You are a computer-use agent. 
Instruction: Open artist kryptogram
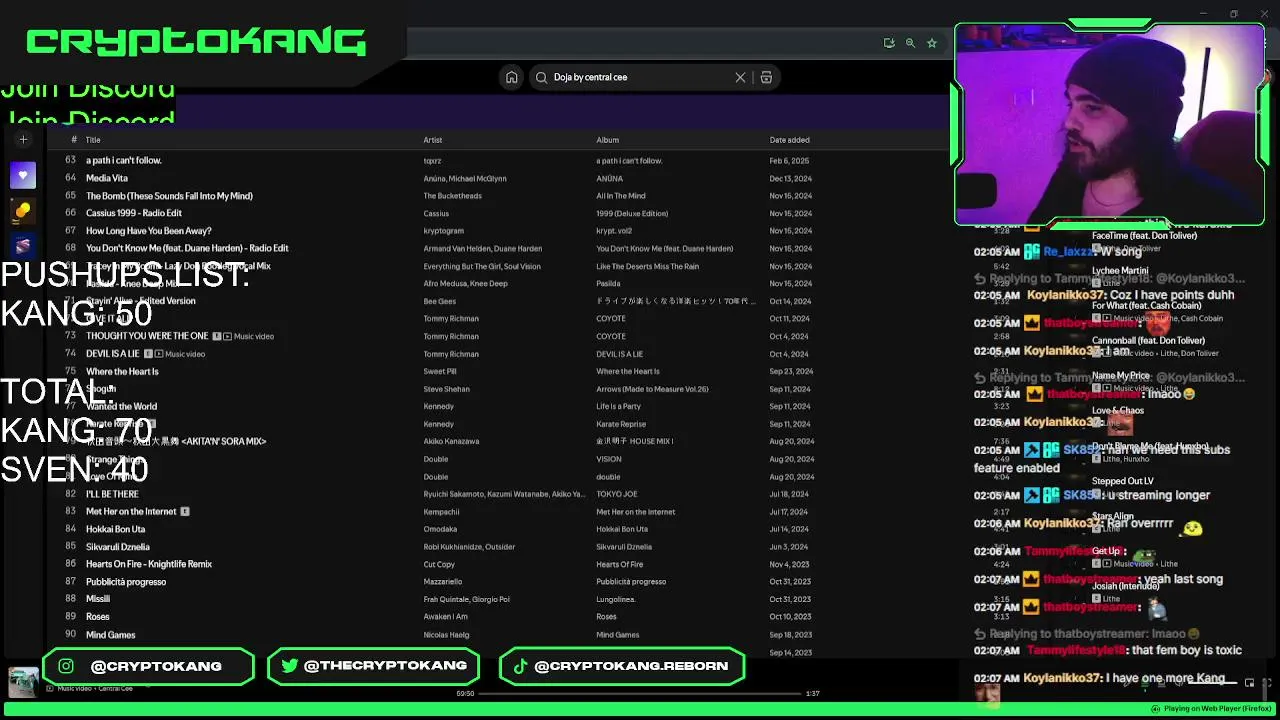pos(444,231)
